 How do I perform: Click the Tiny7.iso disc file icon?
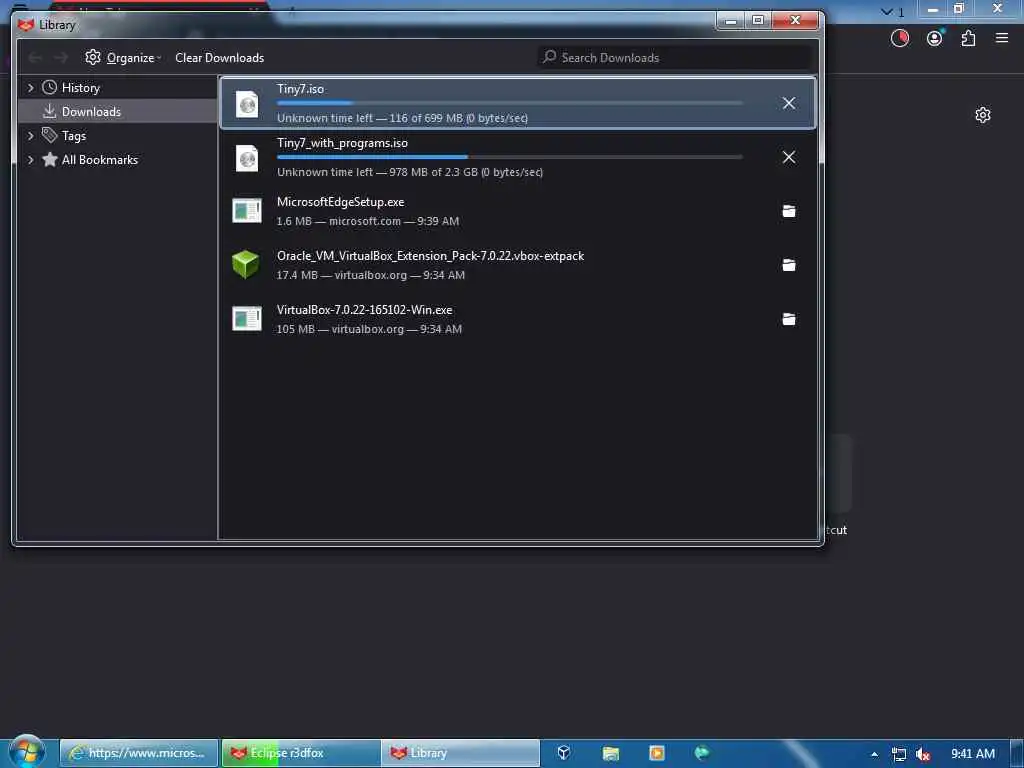[247, 104]
